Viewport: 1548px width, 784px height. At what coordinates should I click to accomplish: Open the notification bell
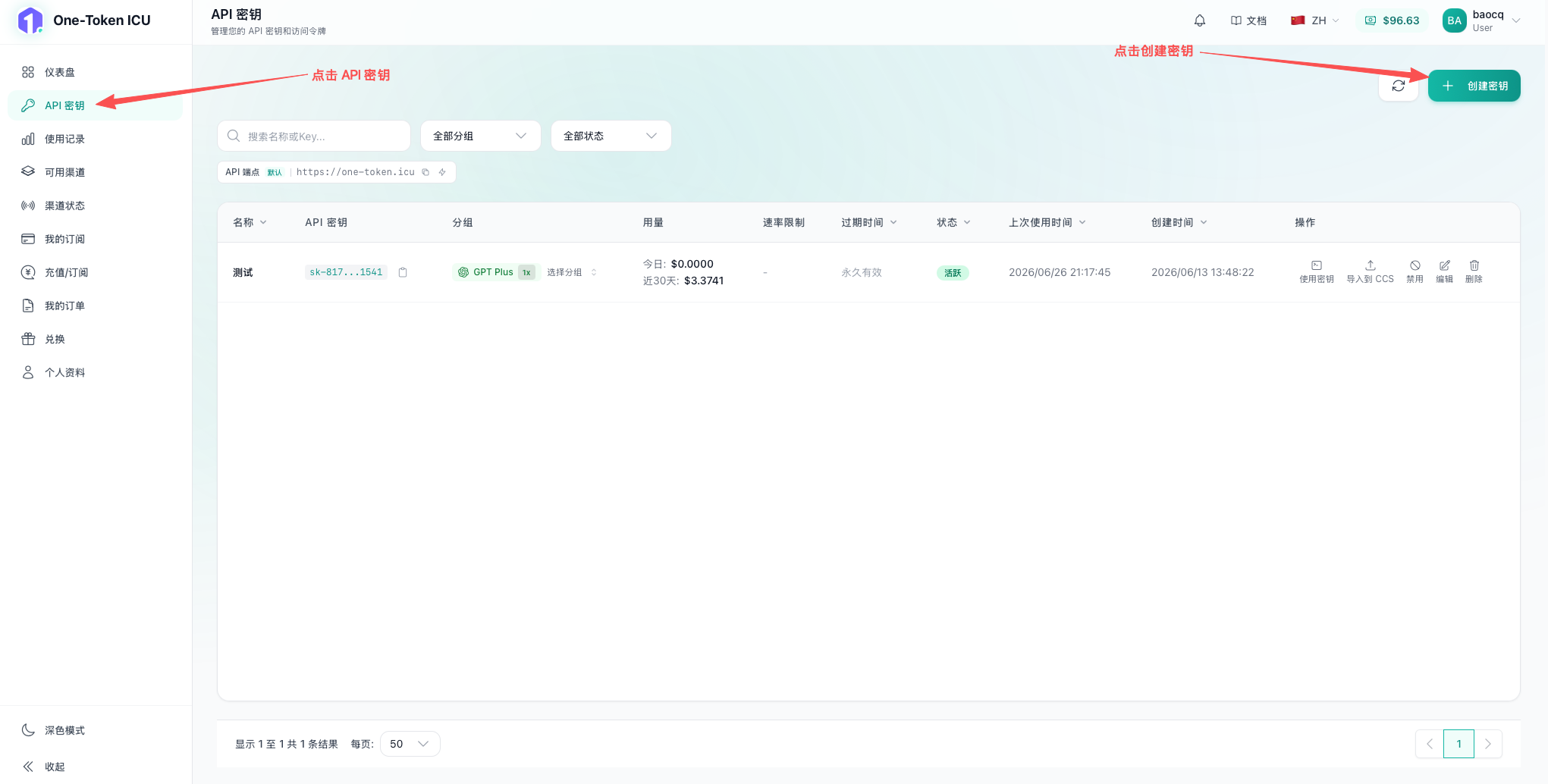click(x=1200, y=20)
